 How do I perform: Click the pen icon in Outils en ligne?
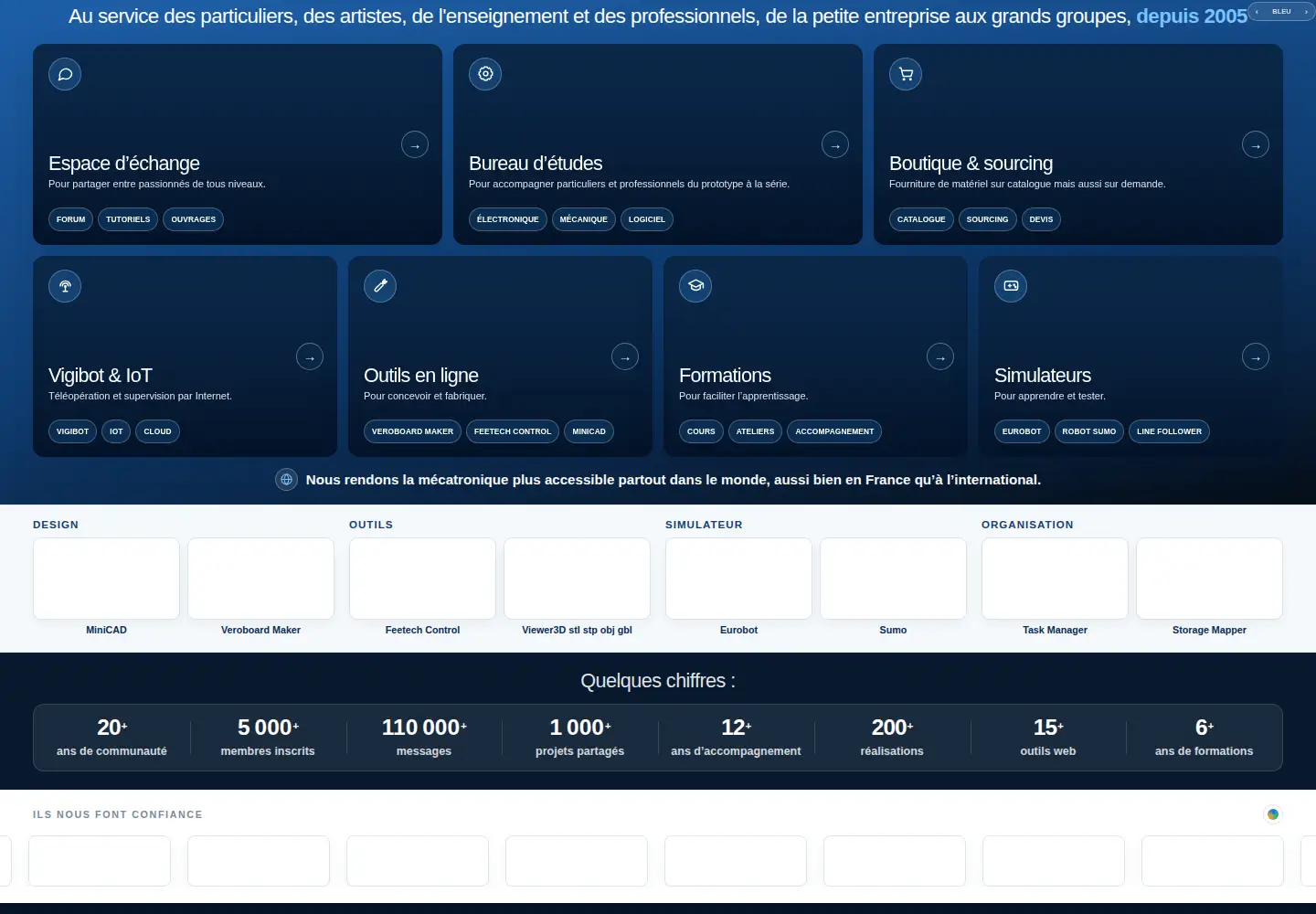click(380, 286)
